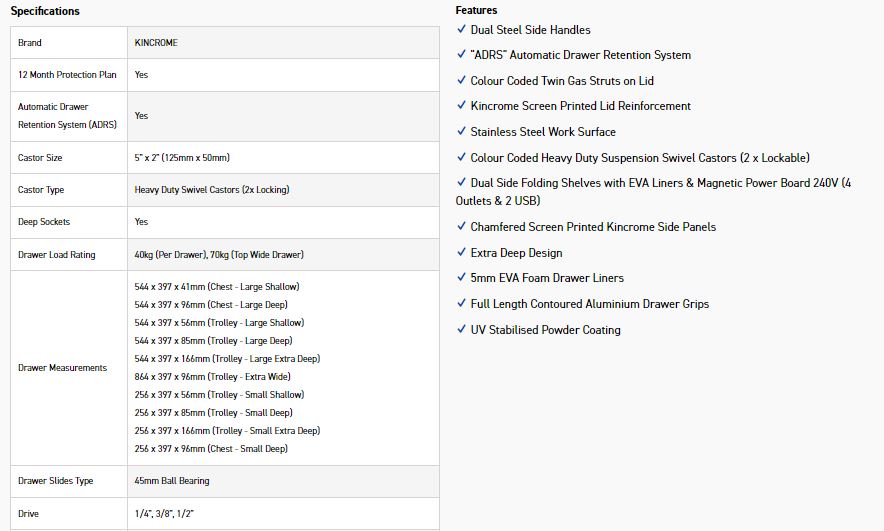Click checkmark icon for Extra Deep Design
The width and height of the screenshot is (884, 531).
(461, 253)
